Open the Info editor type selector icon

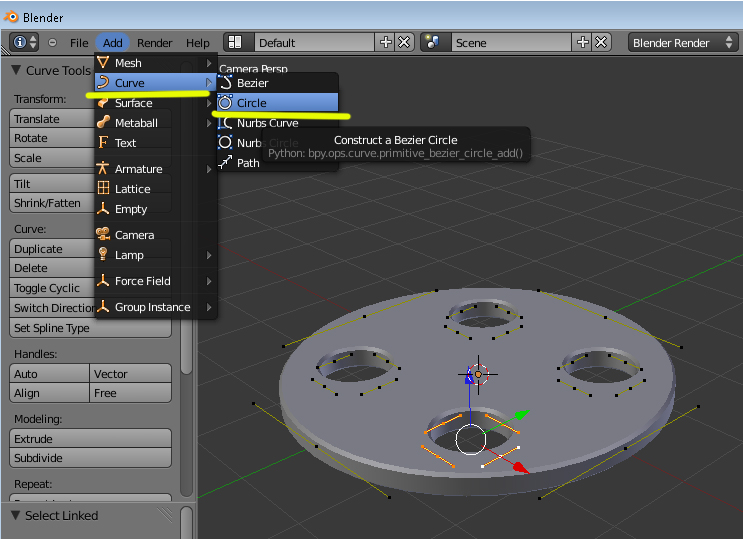[25, 43]
